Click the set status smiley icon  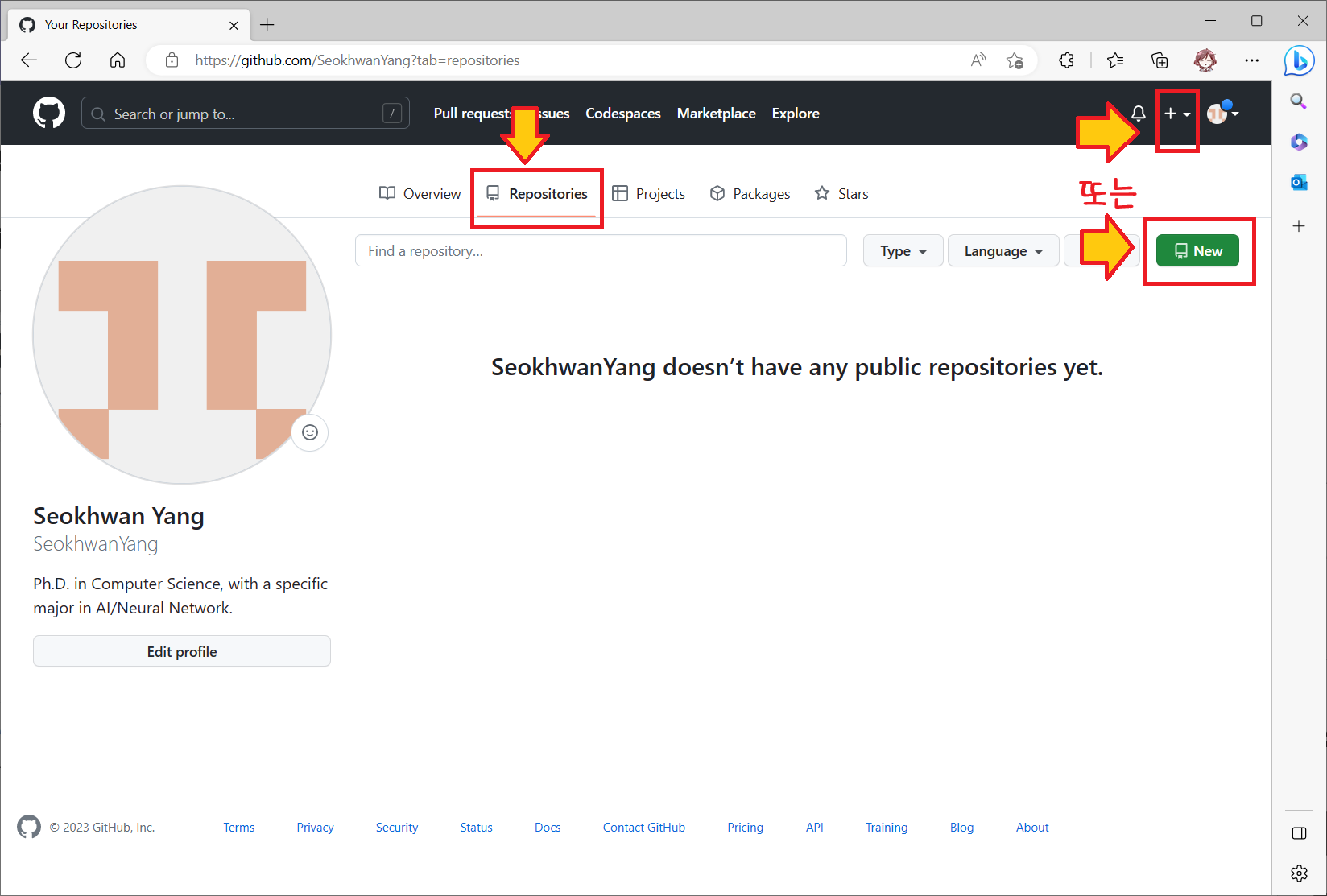pyautogui.click(x=310, y=433)
